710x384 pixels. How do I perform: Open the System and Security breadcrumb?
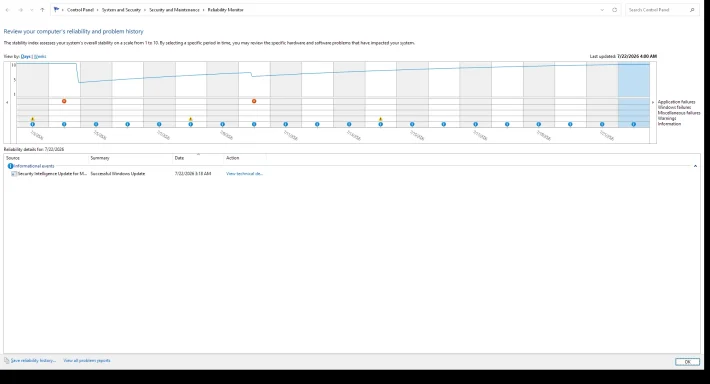121,10
